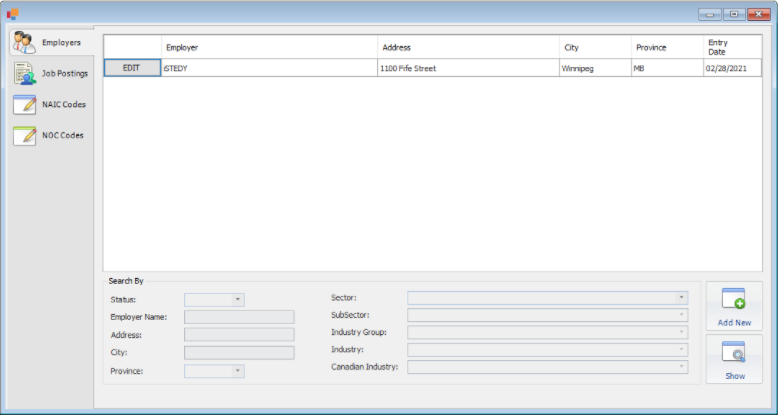The height and width of the screenshot is (415, 779).
Task: Sort by Address column header
Action: (x=468, y=47)
